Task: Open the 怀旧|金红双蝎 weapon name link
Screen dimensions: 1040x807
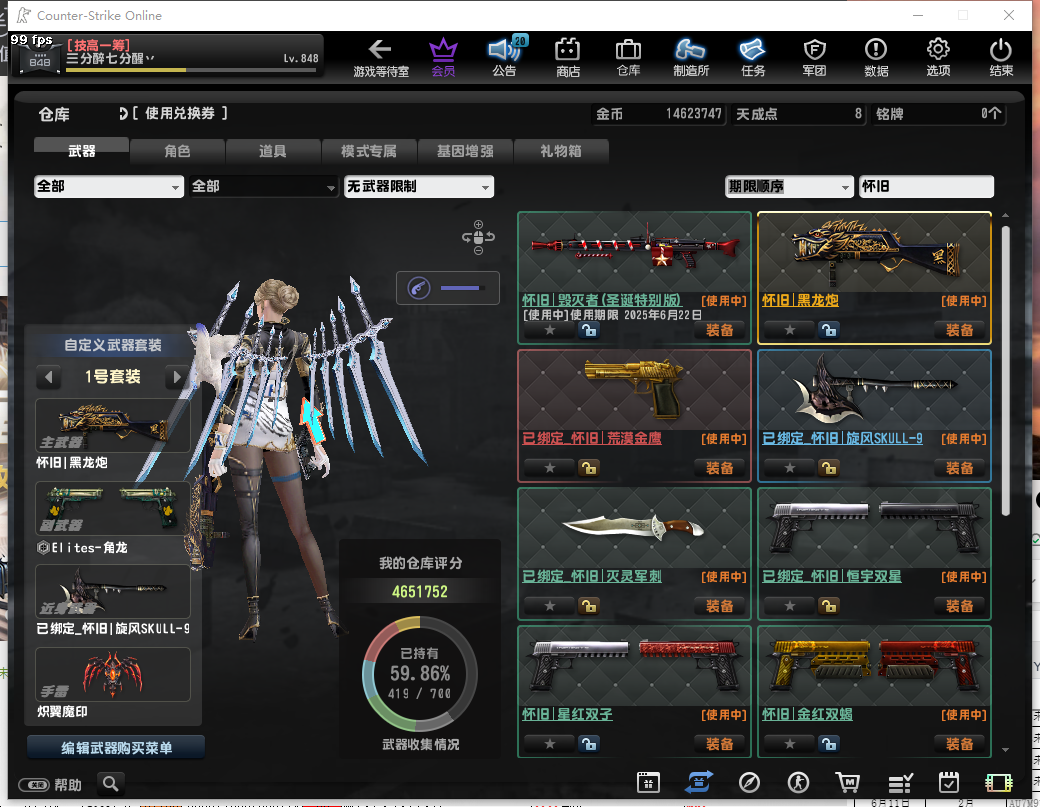Action: tap(807, 714)
